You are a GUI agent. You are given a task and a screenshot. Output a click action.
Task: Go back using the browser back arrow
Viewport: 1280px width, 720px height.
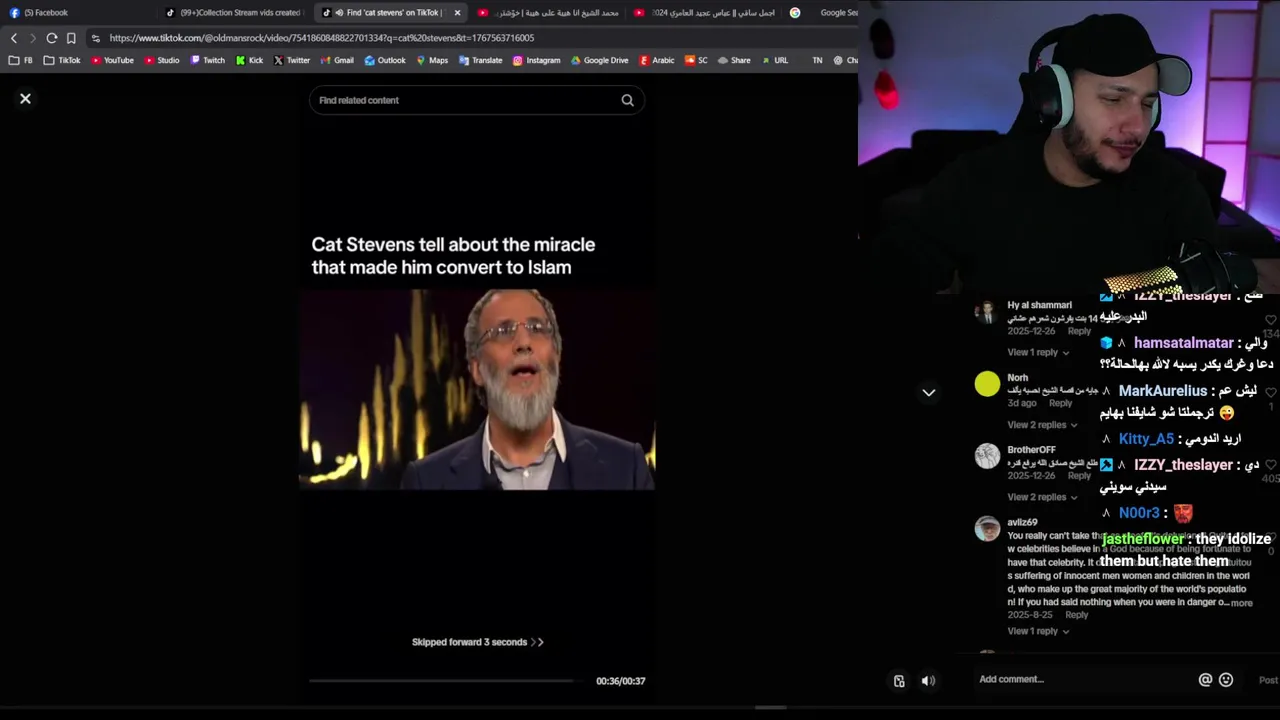tap(14, 38)
